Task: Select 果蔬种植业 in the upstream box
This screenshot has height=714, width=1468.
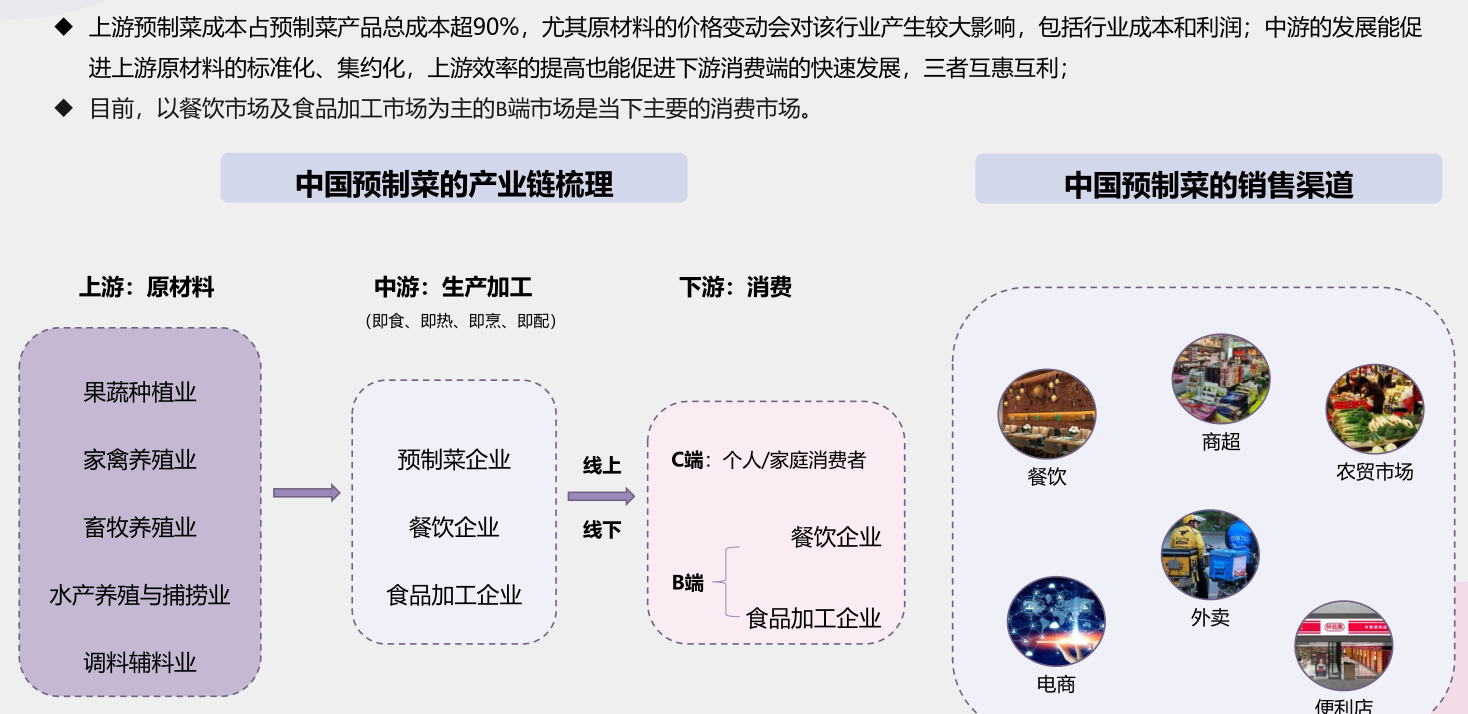Action: point(140,392)
